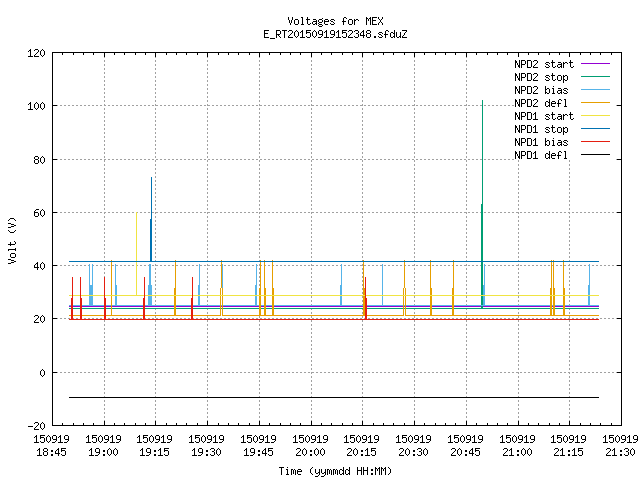Click the flat black NPD1 defl line near -10 V
The height and width of the screenshot is (480, 640).
click(334, 397)
